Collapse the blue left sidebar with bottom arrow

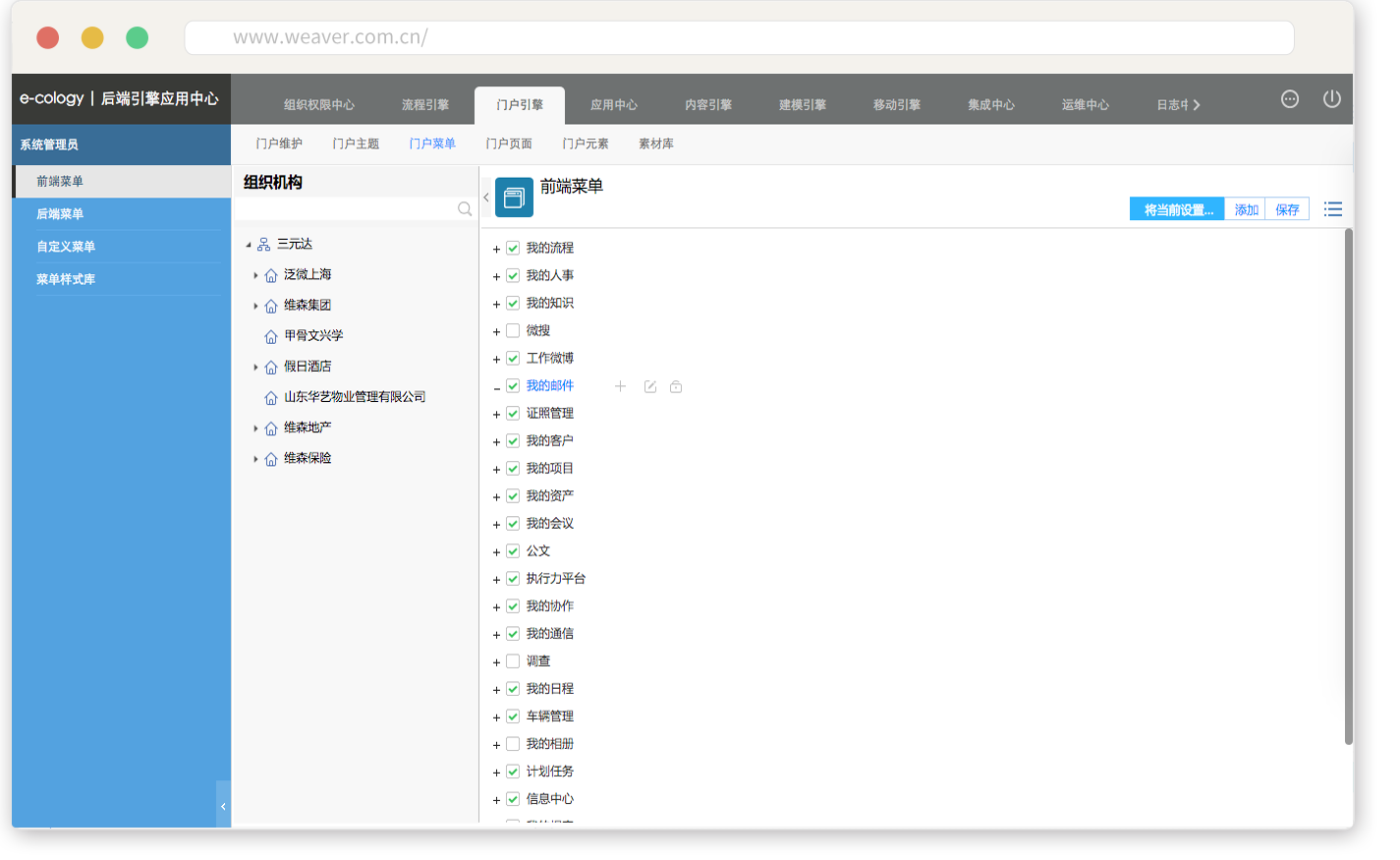[223, 806]
